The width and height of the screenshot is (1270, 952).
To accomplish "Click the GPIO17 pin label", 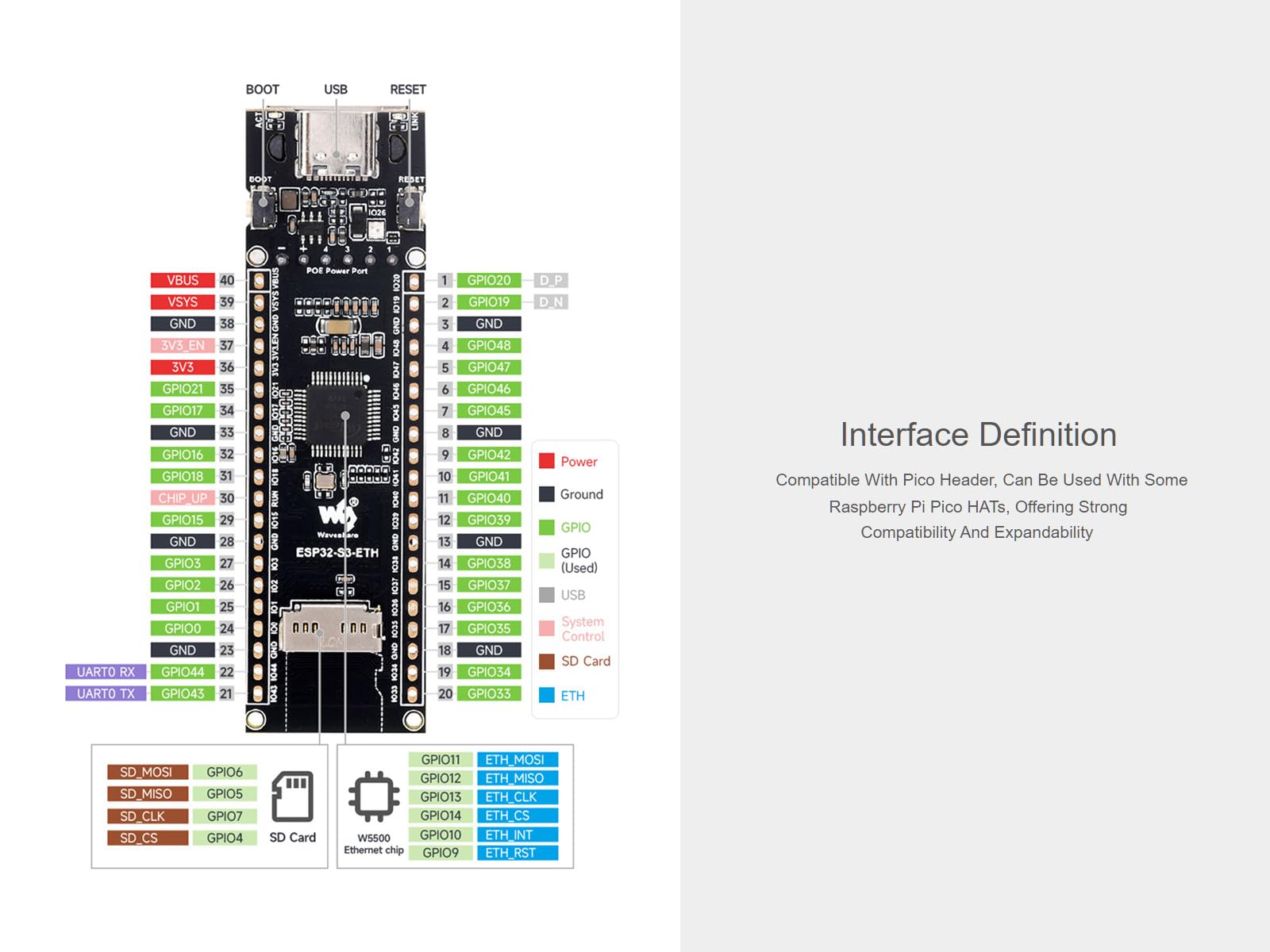I will click(183, 411).
